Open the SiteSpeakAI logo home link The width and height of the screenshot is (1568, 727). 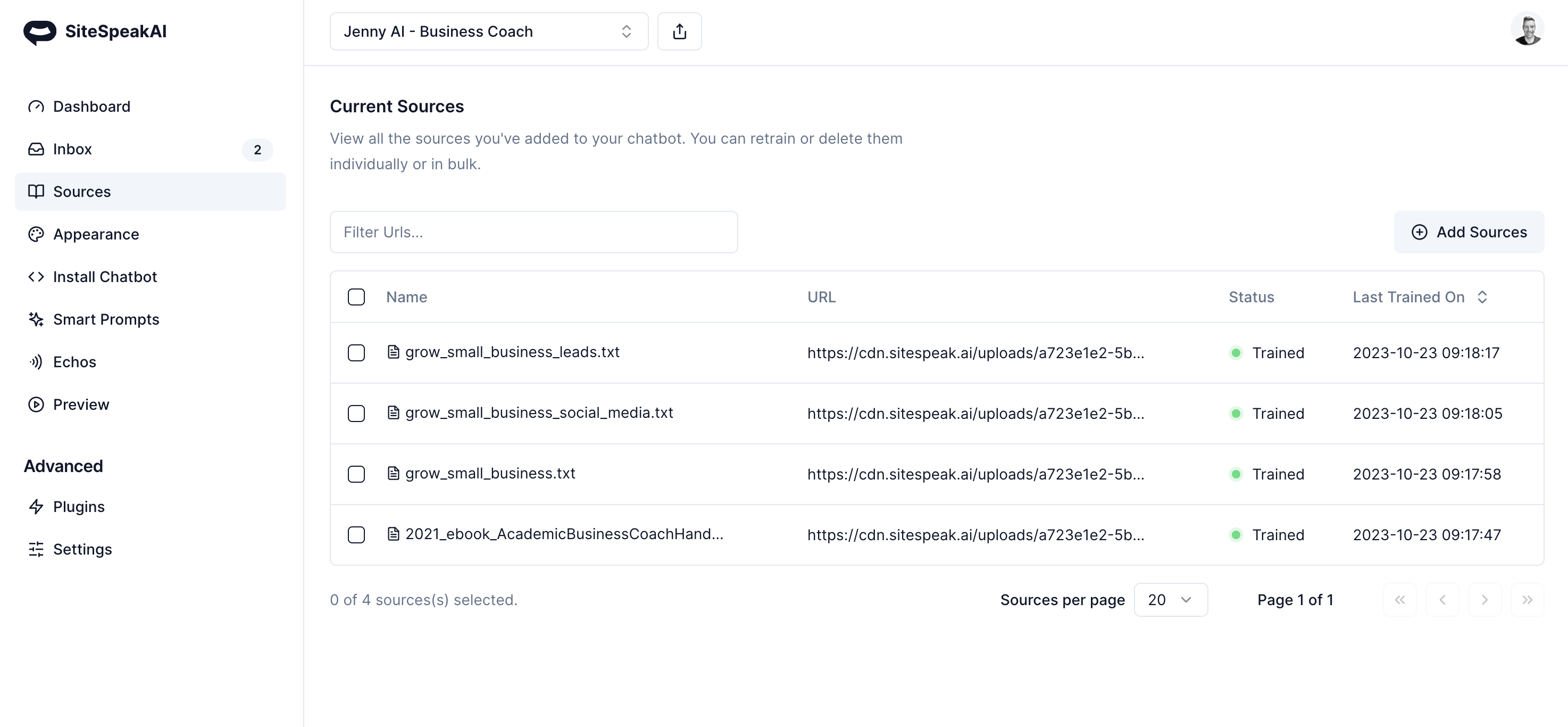click(x=95, y=31)
